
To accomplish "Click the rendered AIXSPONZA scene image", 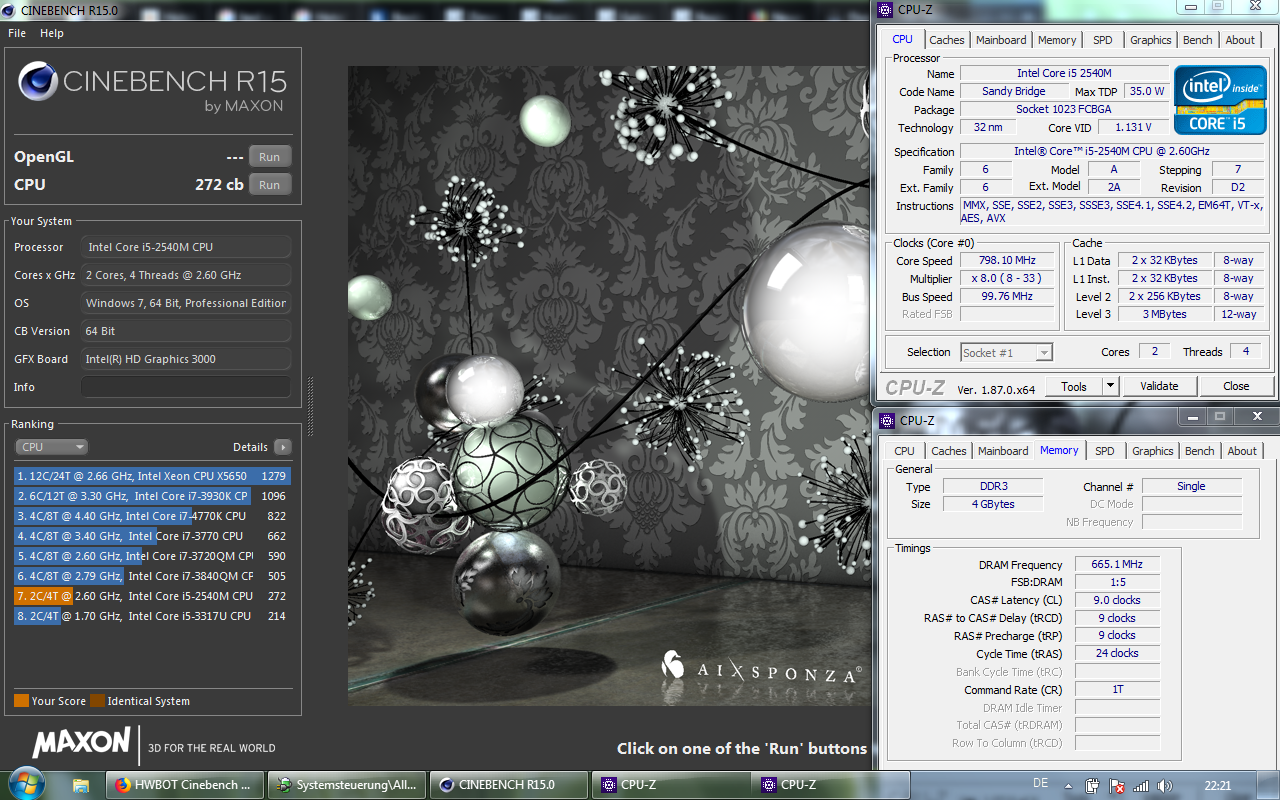I will pyautogui.click(x=609, y=385).
